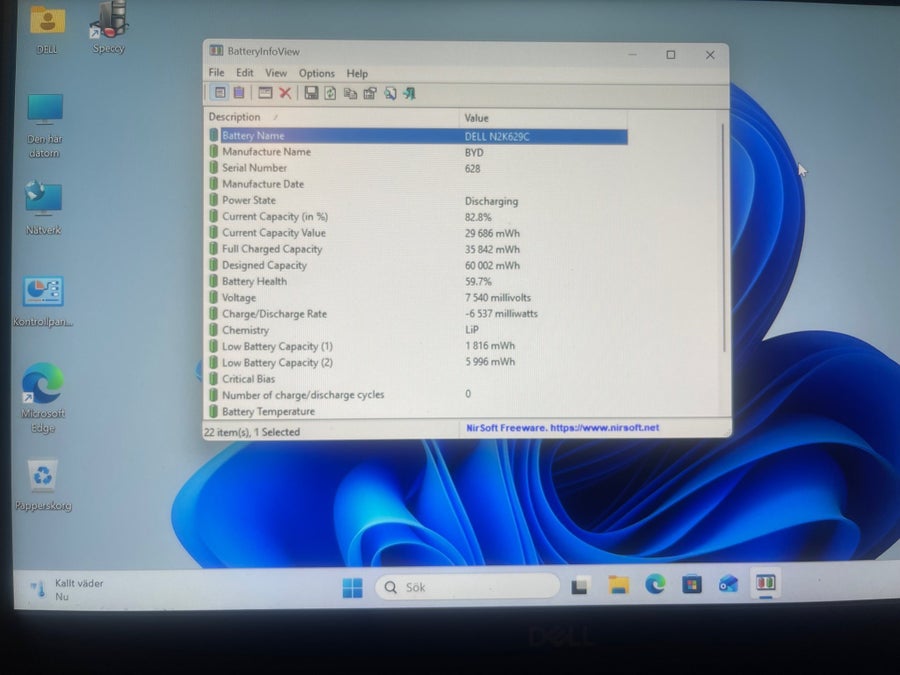Open the Options menu
900x675 pixels.
pos(316,73)
